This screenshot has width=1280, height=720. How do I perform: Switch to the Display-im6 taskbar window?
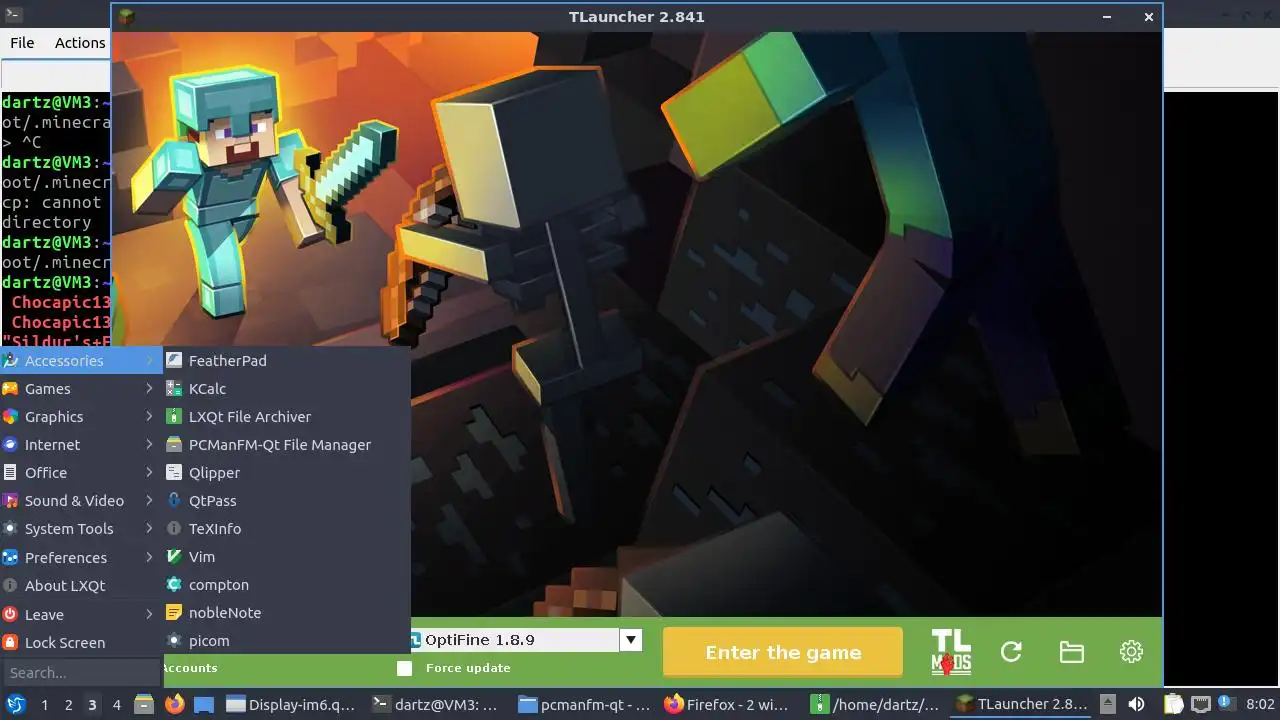(x=291, y=704)
